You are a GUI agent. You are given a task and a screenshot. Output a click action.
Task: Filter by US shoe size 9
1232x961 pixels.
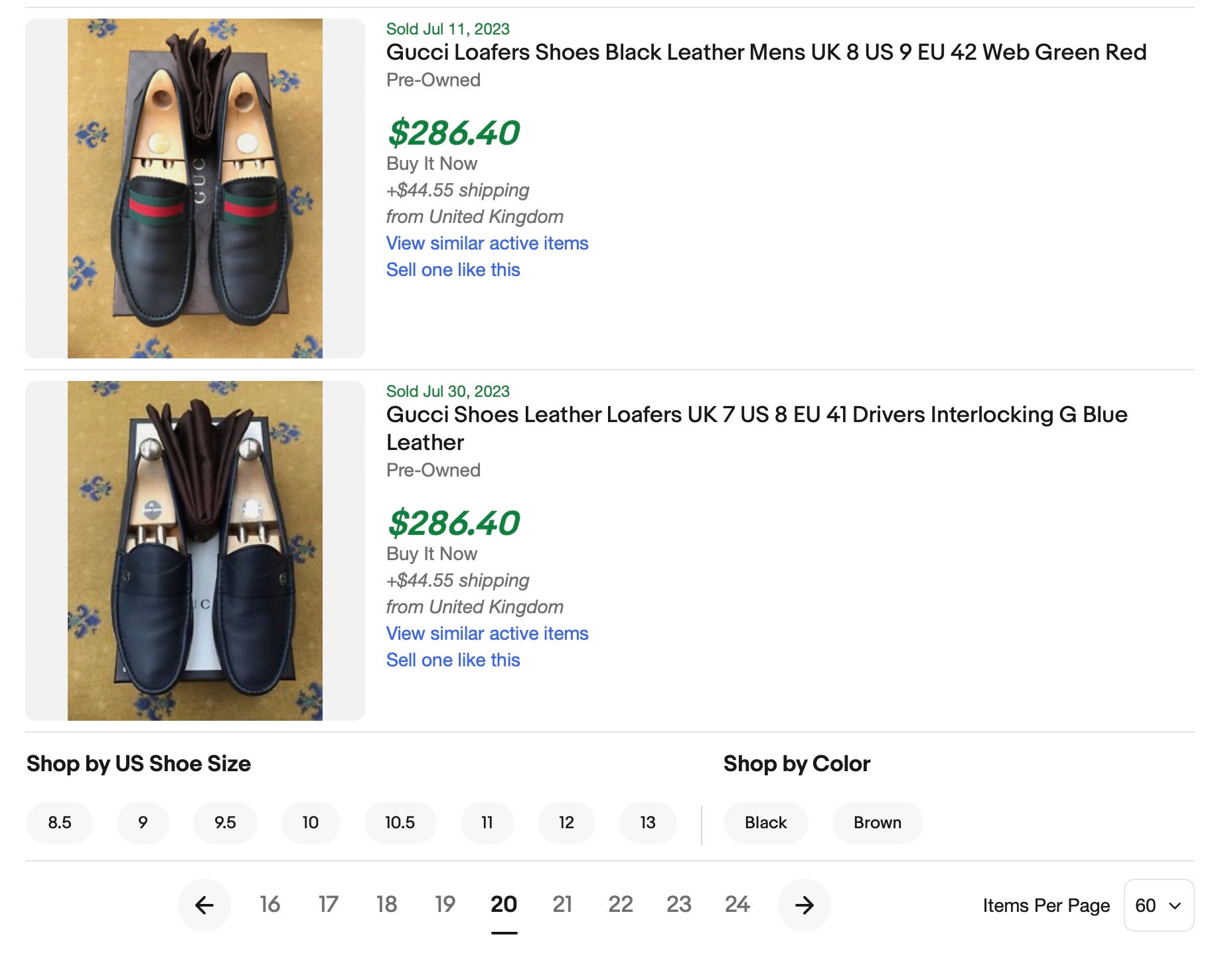tap(143, 823)
